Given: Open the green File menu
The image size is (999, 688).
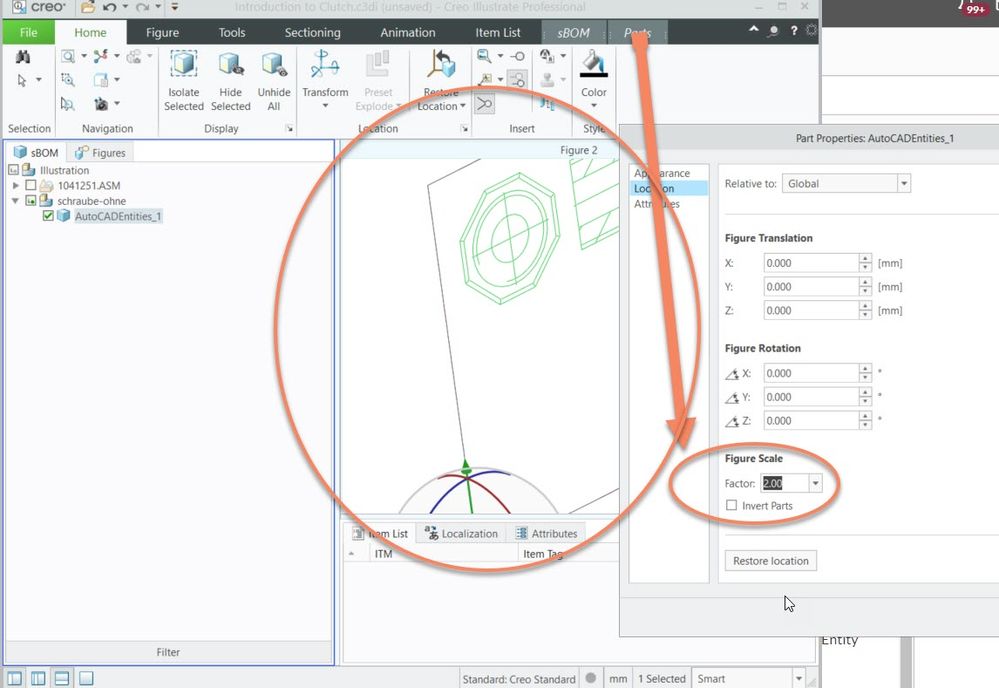Looking at the screenshot, I should [x=29, y=33].
